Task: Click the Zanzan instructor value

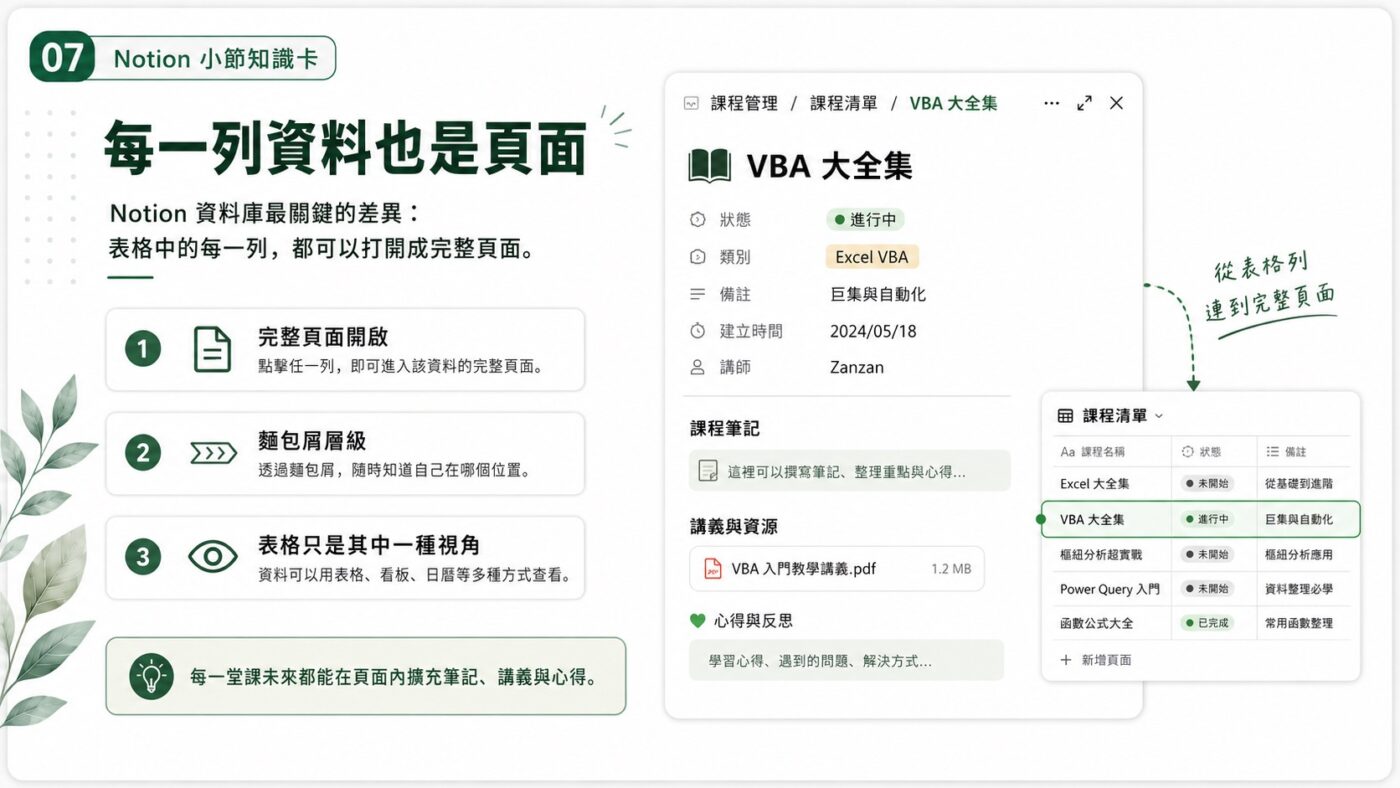Action: tap(857, 367)
